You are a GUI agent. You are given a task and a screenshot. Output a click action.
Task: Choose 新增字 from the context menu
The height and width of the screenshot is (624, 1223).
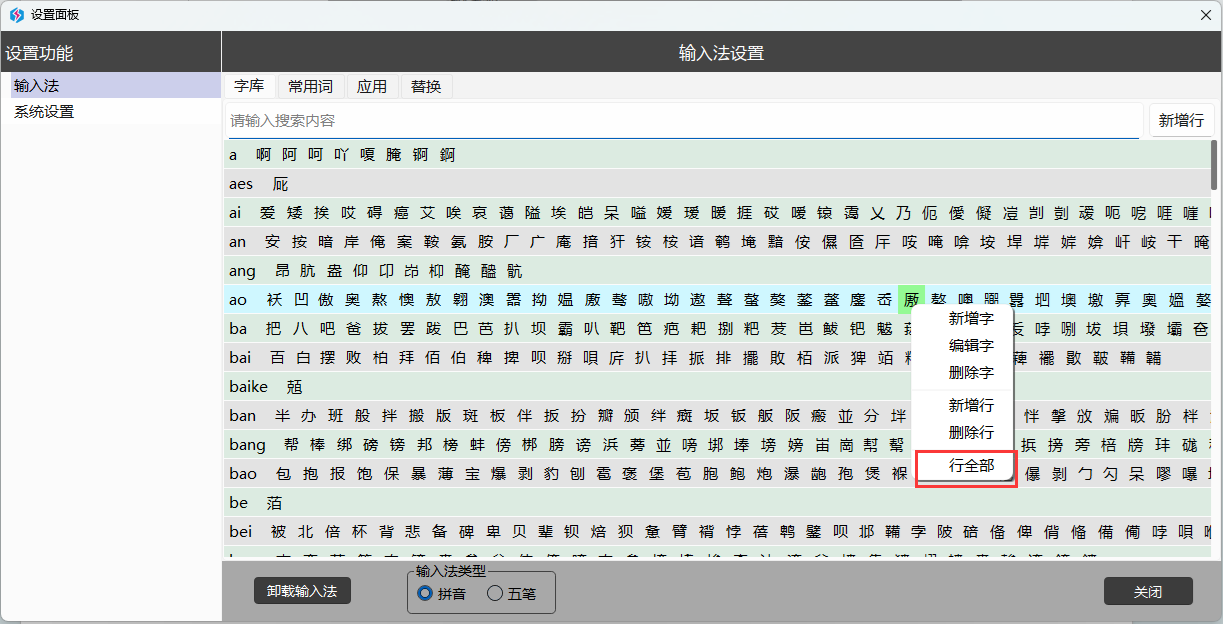[x=970, y=319]
